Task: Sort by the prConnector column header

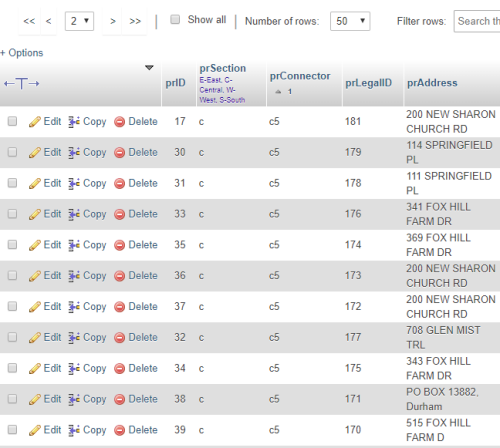Action: click(300, 76)
